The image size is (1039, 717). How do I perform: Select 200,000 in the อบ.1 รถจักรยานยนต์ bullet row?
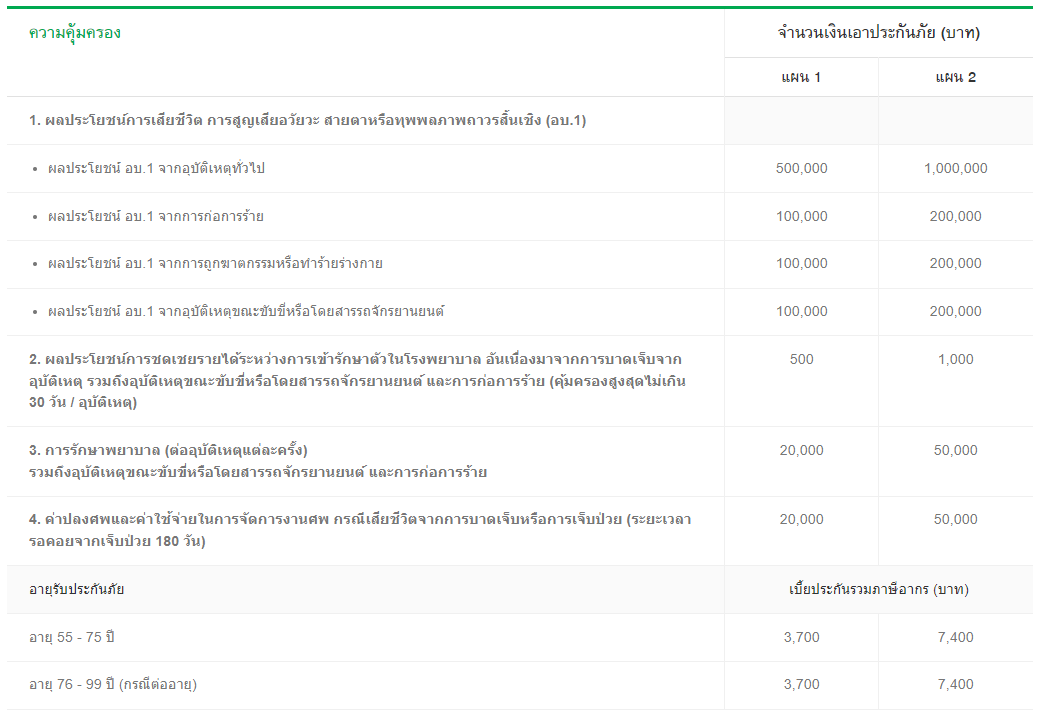pos(956,311)
